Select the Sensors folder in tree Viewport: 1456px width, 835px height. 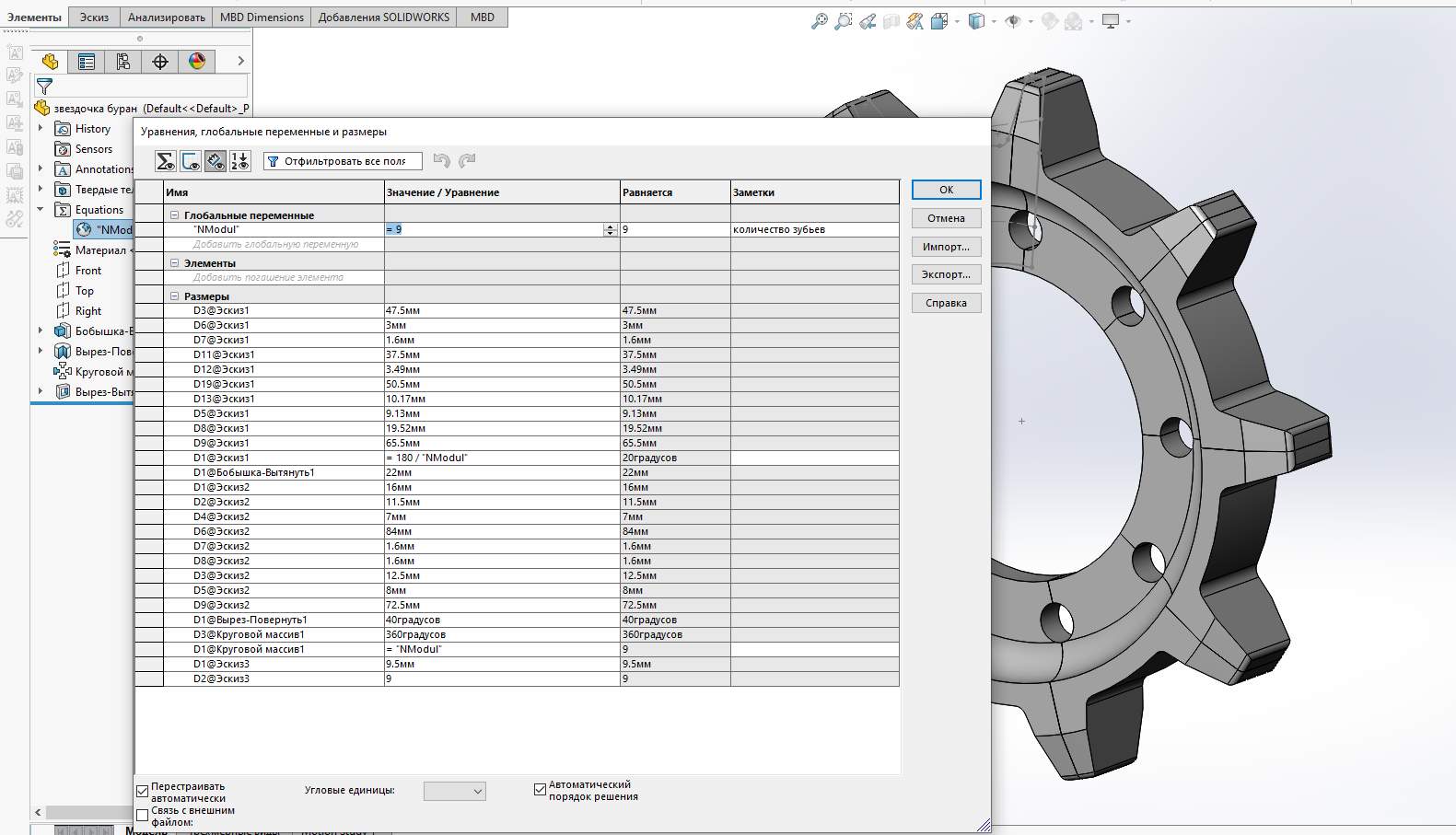[84, 149]
